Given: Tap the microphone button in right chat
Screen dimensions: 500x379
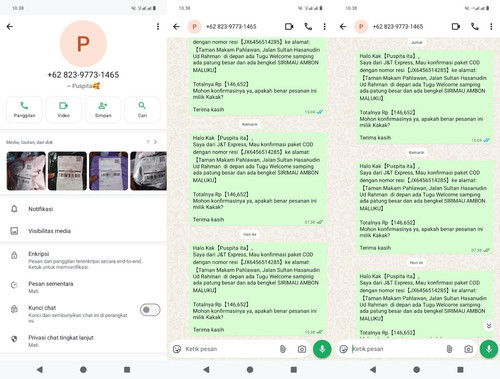Looking at the screenshot, I should coord(489,349).
